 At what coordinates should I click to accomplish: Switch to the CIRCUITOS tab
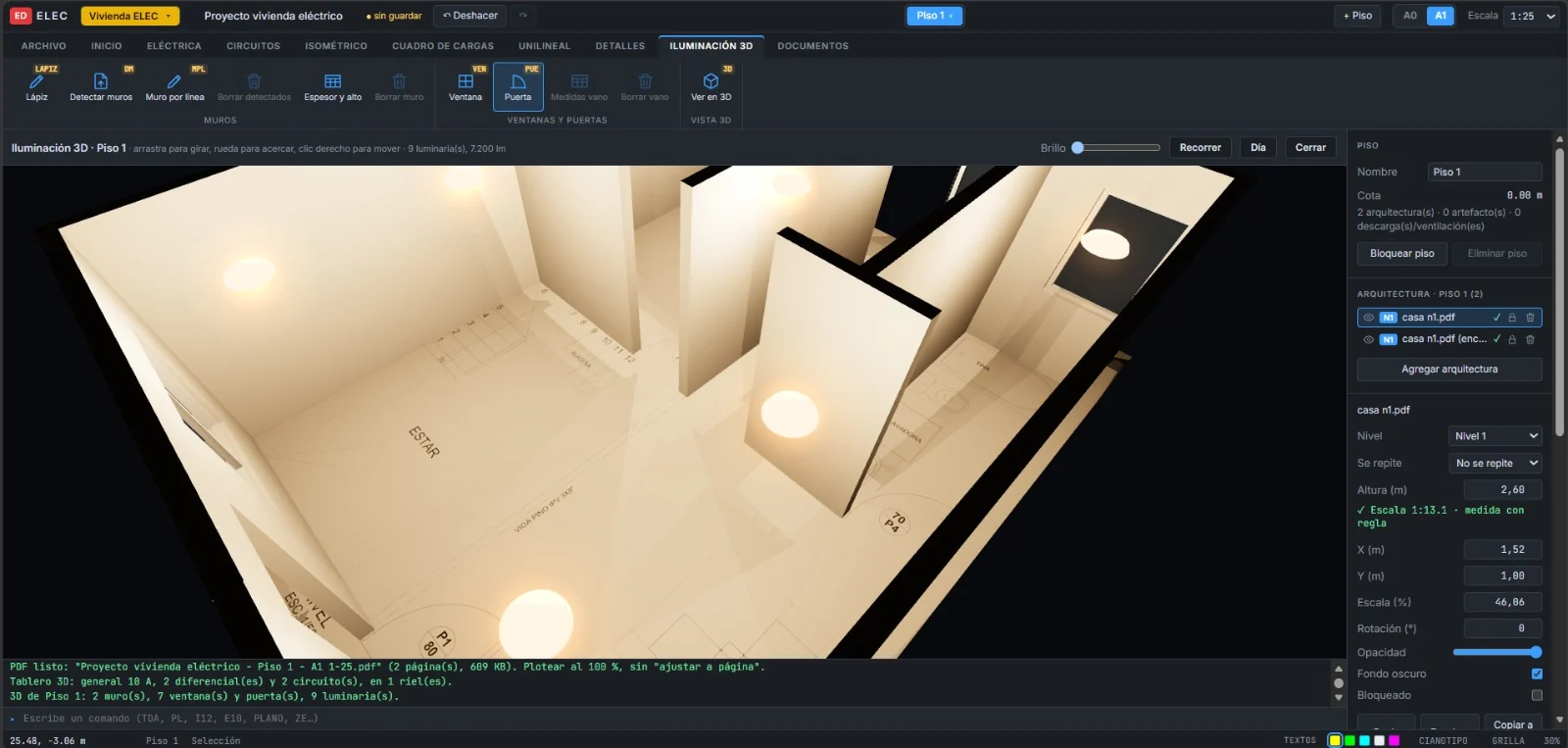pyautogui.click(x=254, y=46)
